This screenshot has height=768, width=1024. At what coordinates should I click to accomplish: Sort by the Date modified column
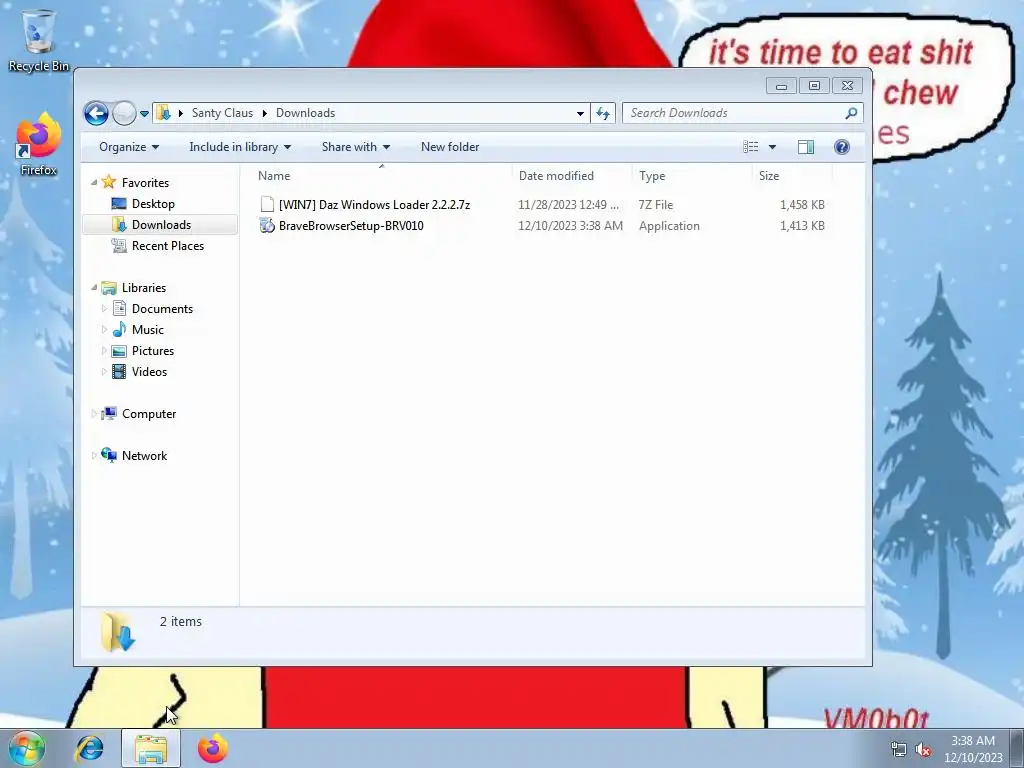[572, 176]
